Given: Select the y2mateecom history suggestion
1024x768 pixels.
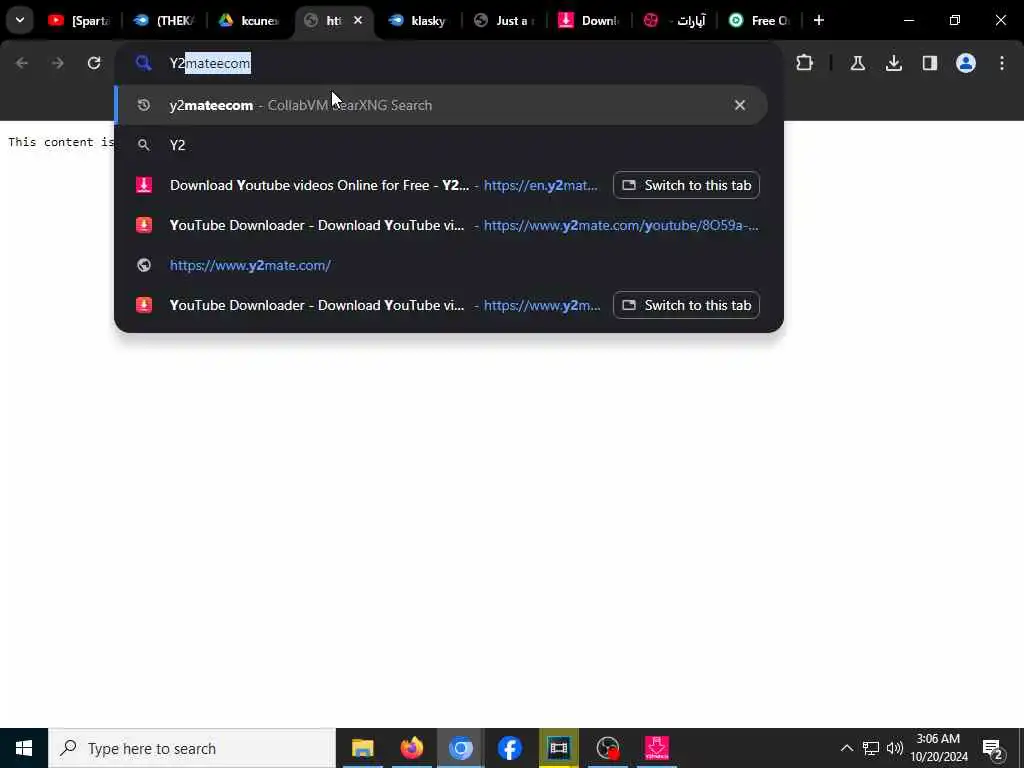Looking at the screenshot, I should click(441, 105).
